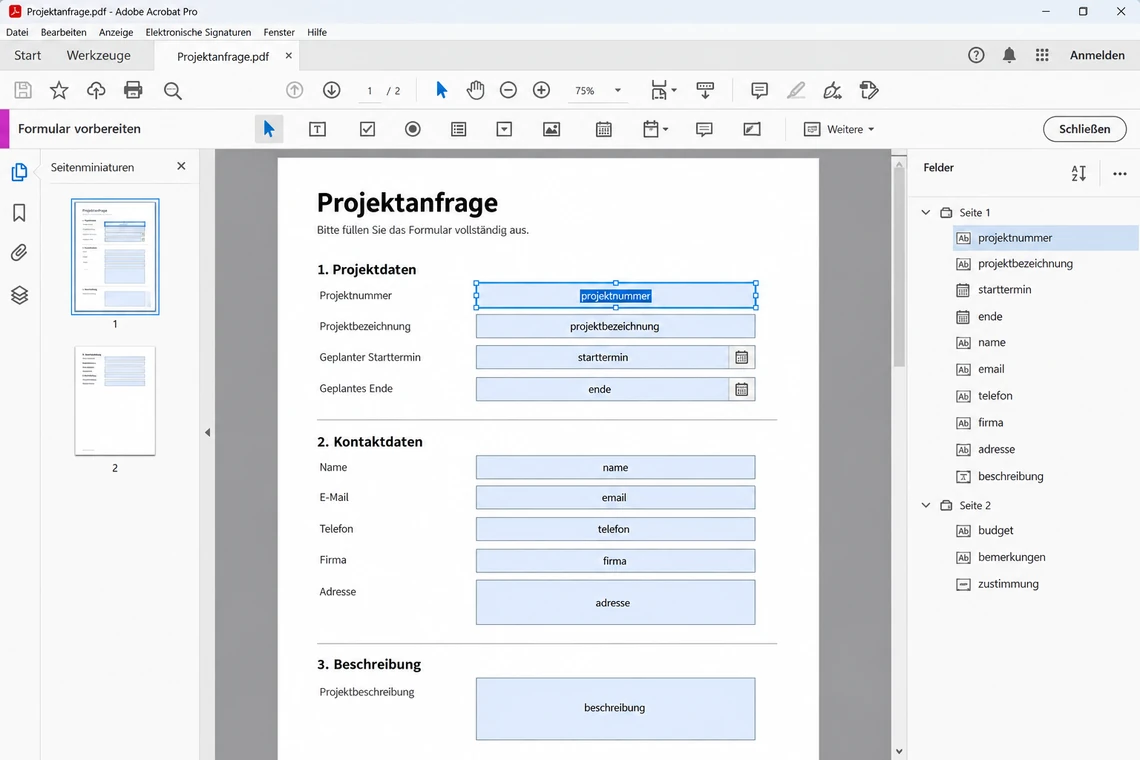Open the Layers side panel
Screen dimensions: 1140x760
(20, 295)
